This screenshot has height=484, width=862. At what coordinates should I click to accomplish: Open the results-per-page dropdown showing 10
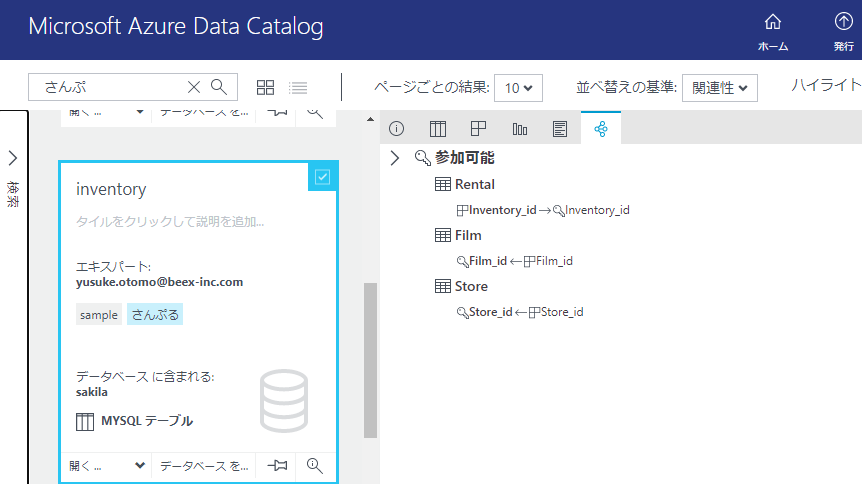pyautogui.click(x=518, y=88)
